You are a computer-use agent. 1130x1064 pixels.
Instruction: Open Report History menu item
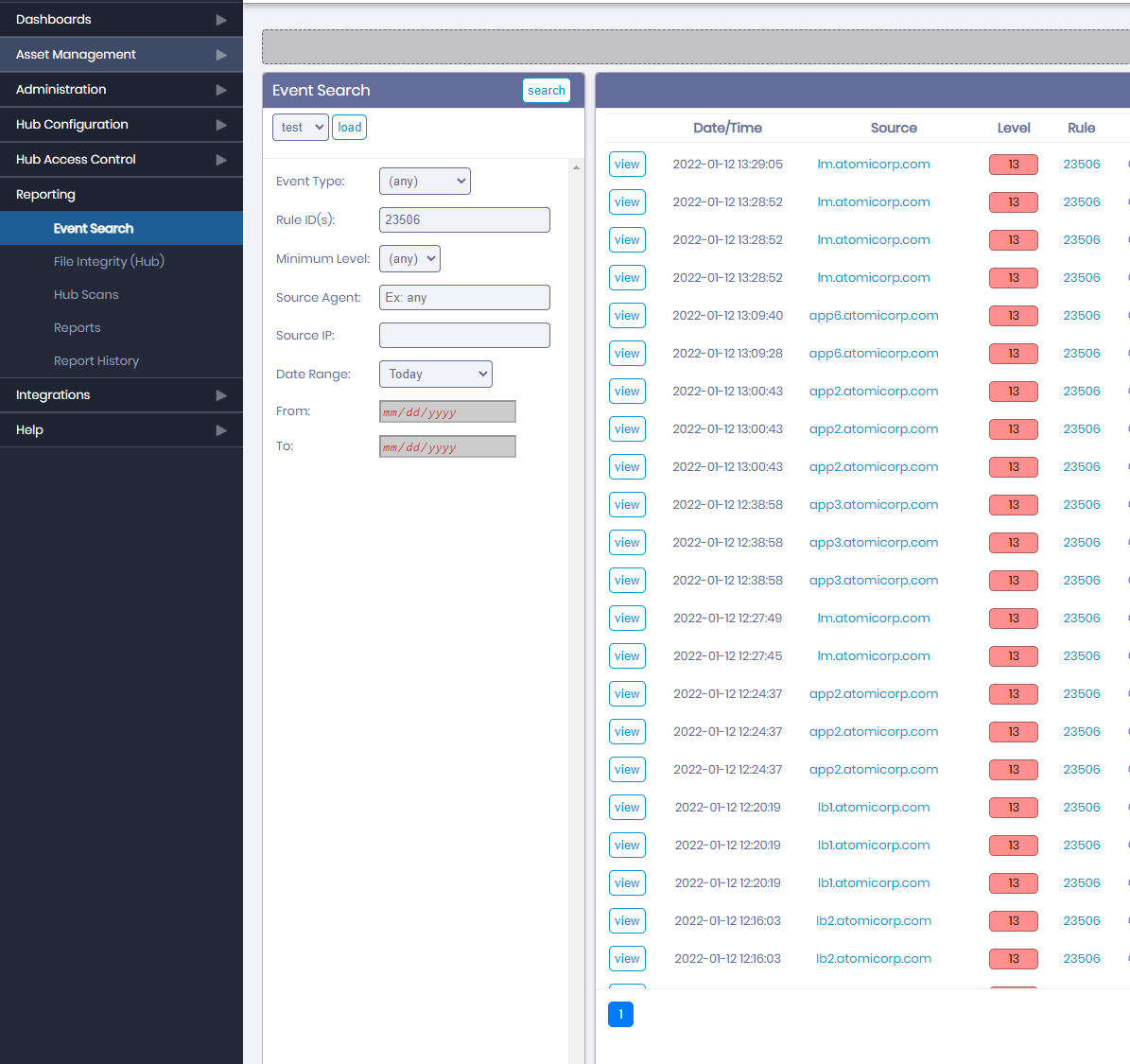tap(96, 360)
